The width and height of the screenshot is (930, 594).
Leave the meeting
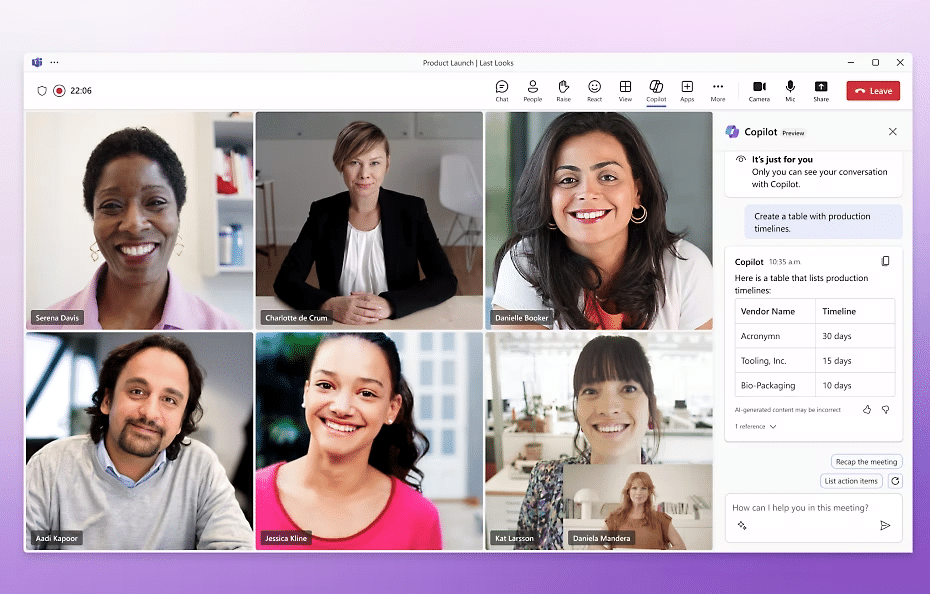(873, 91)
